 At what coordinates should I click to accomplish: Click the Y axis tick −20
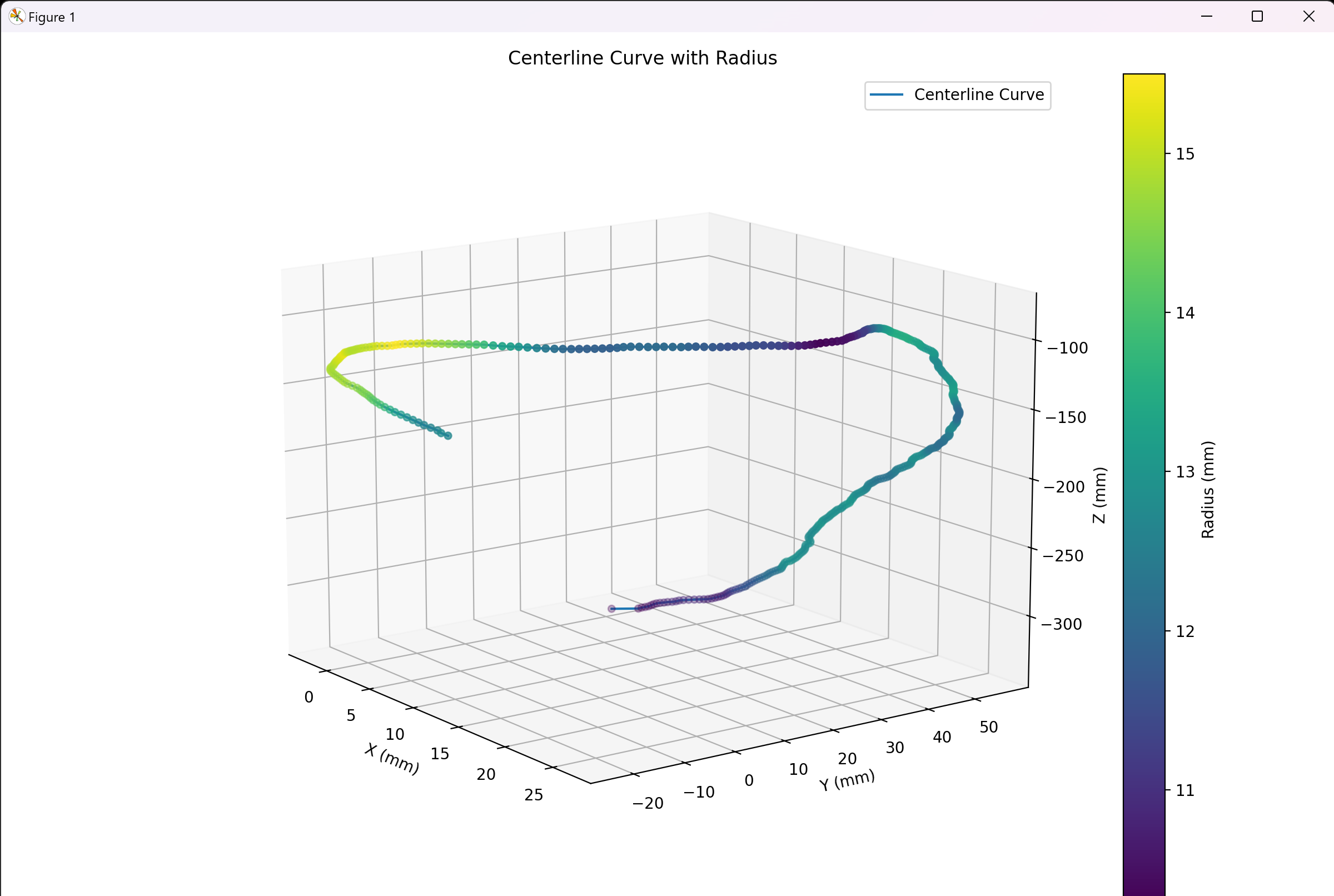pos(648,803)
